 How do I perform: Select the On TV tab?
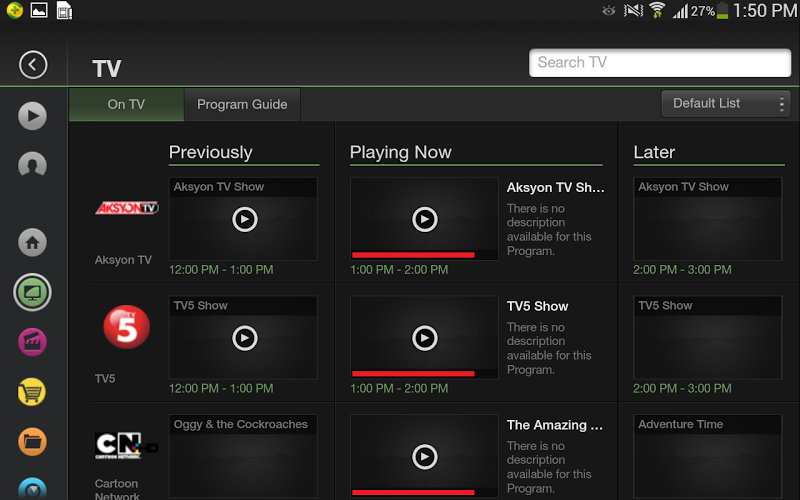[126, 104]
